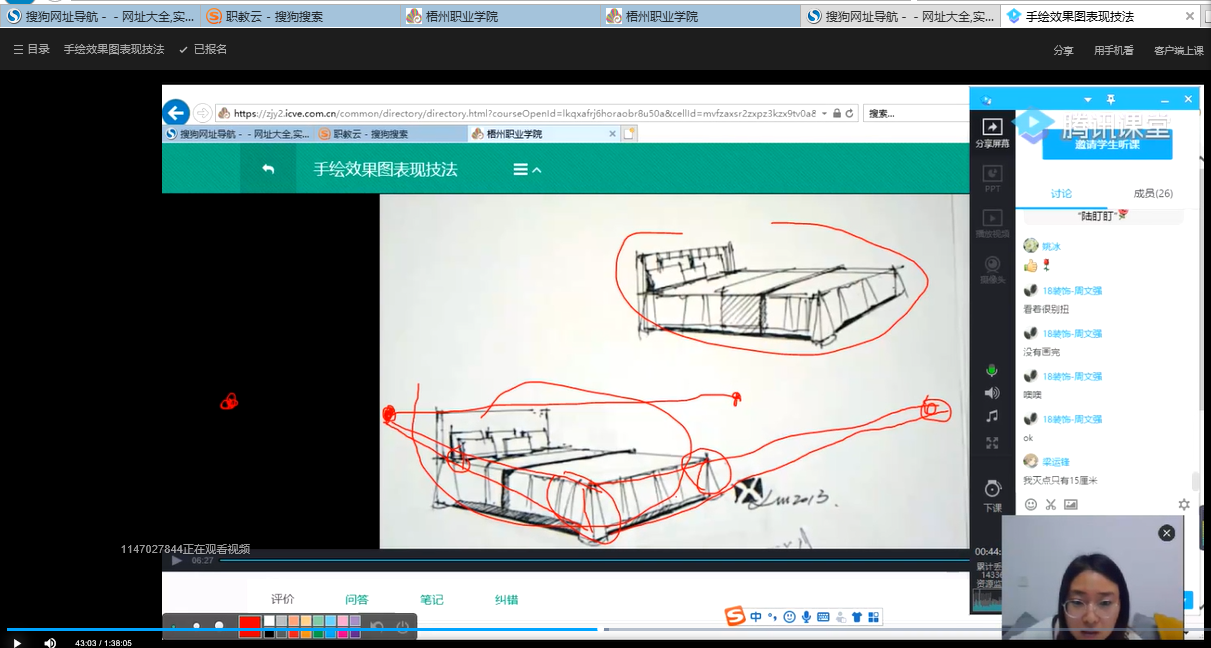
Task: Mute the recording with the bottom volume icon
Action: (50, 642)
